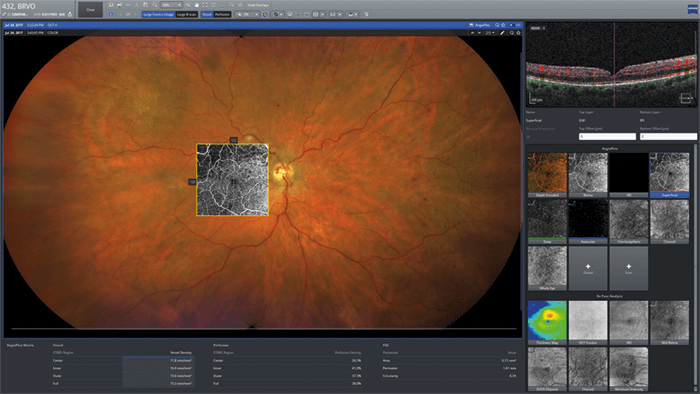This screenshot has height=394, width=700.
Task: Select the Perfusion analysis mode
Action: [222, 14]
